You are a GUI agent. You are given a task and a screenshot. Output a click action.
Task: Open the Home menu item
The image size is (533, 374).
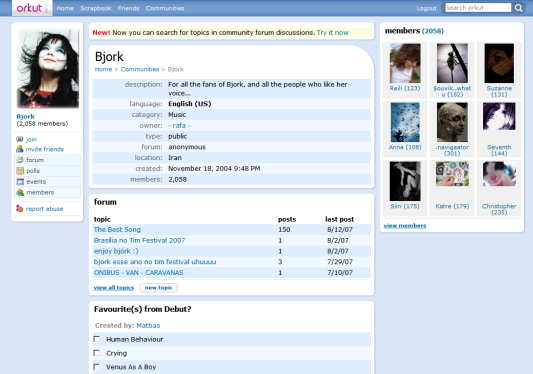[65, 8]
